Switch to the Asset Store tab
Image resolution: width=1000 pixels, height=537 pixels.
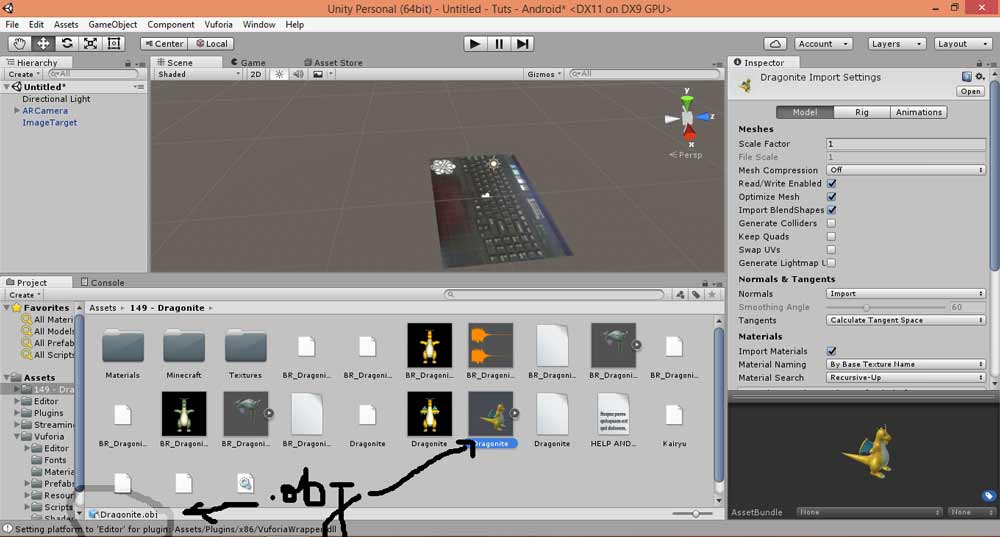coord(334,63)
